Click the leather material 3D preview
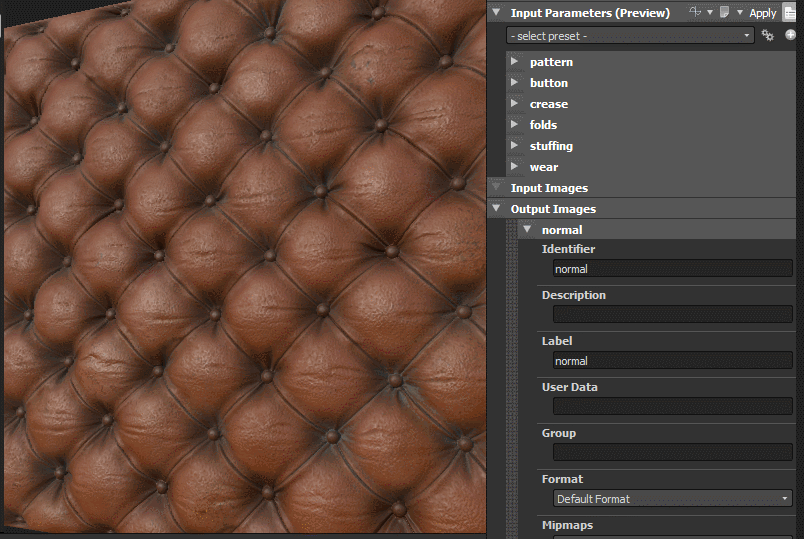This screenshot has width=804, height=539. coord(245,267)
